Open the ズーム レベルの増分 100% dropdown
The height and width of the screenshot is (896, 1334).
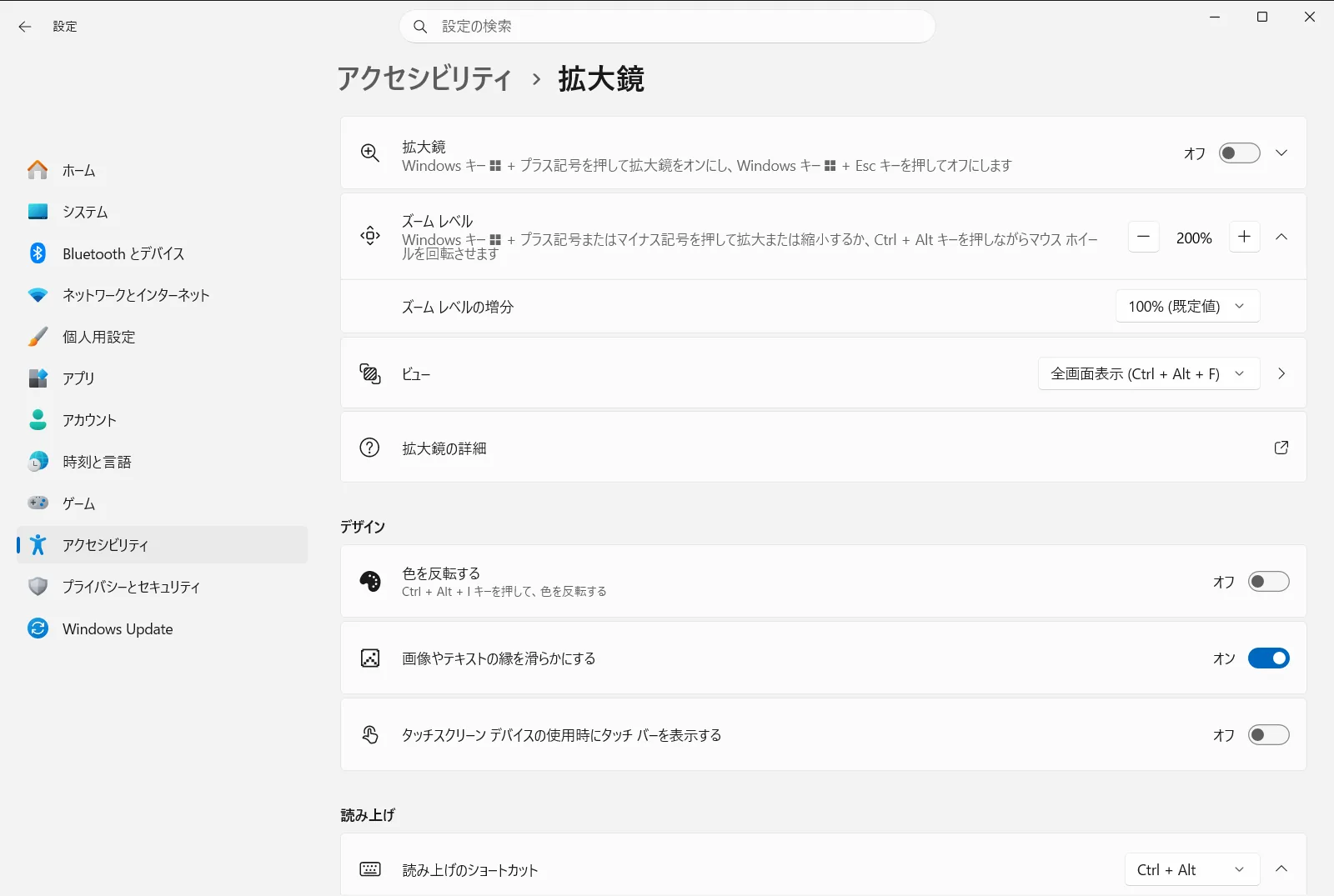pos(1187,307)
